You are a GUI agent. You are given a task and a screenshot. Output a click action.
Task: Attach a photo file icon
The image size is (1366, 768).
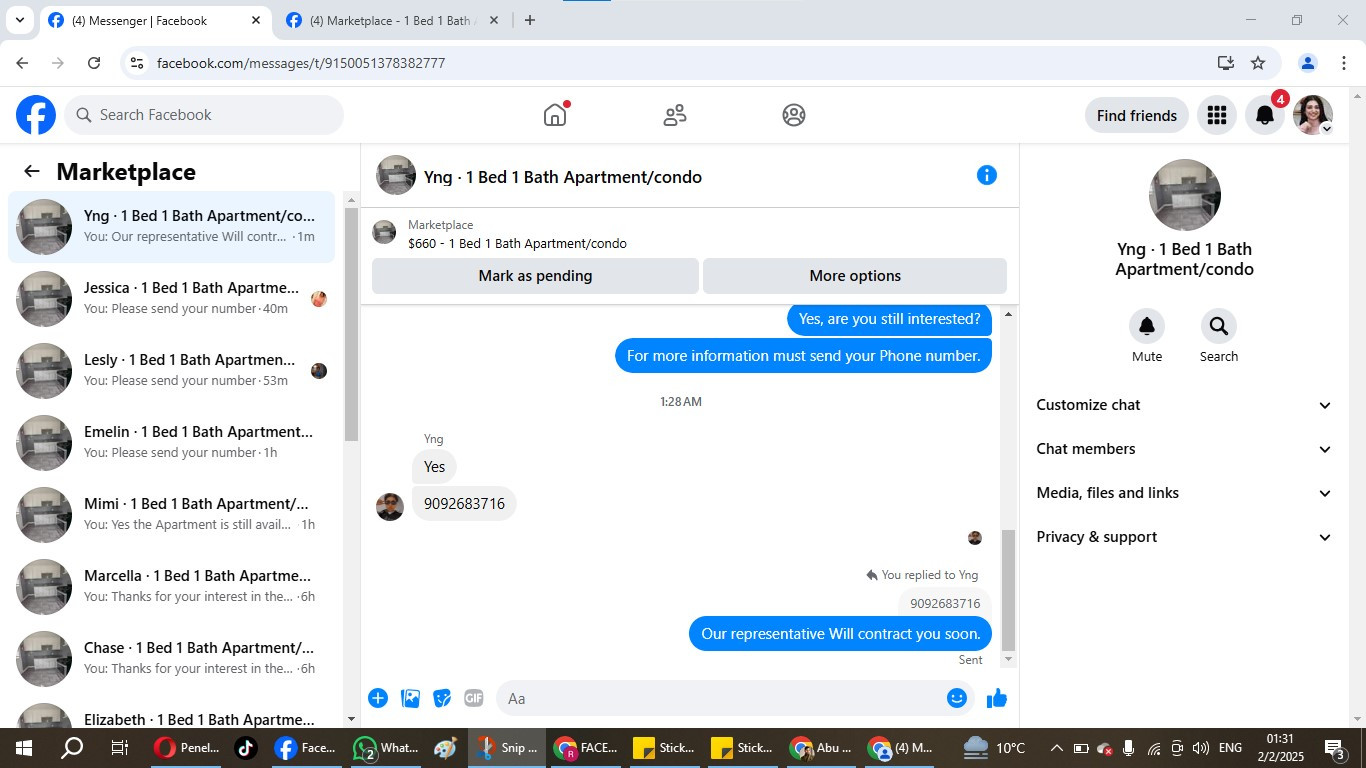pyautogui.click(x=410, y=698)
